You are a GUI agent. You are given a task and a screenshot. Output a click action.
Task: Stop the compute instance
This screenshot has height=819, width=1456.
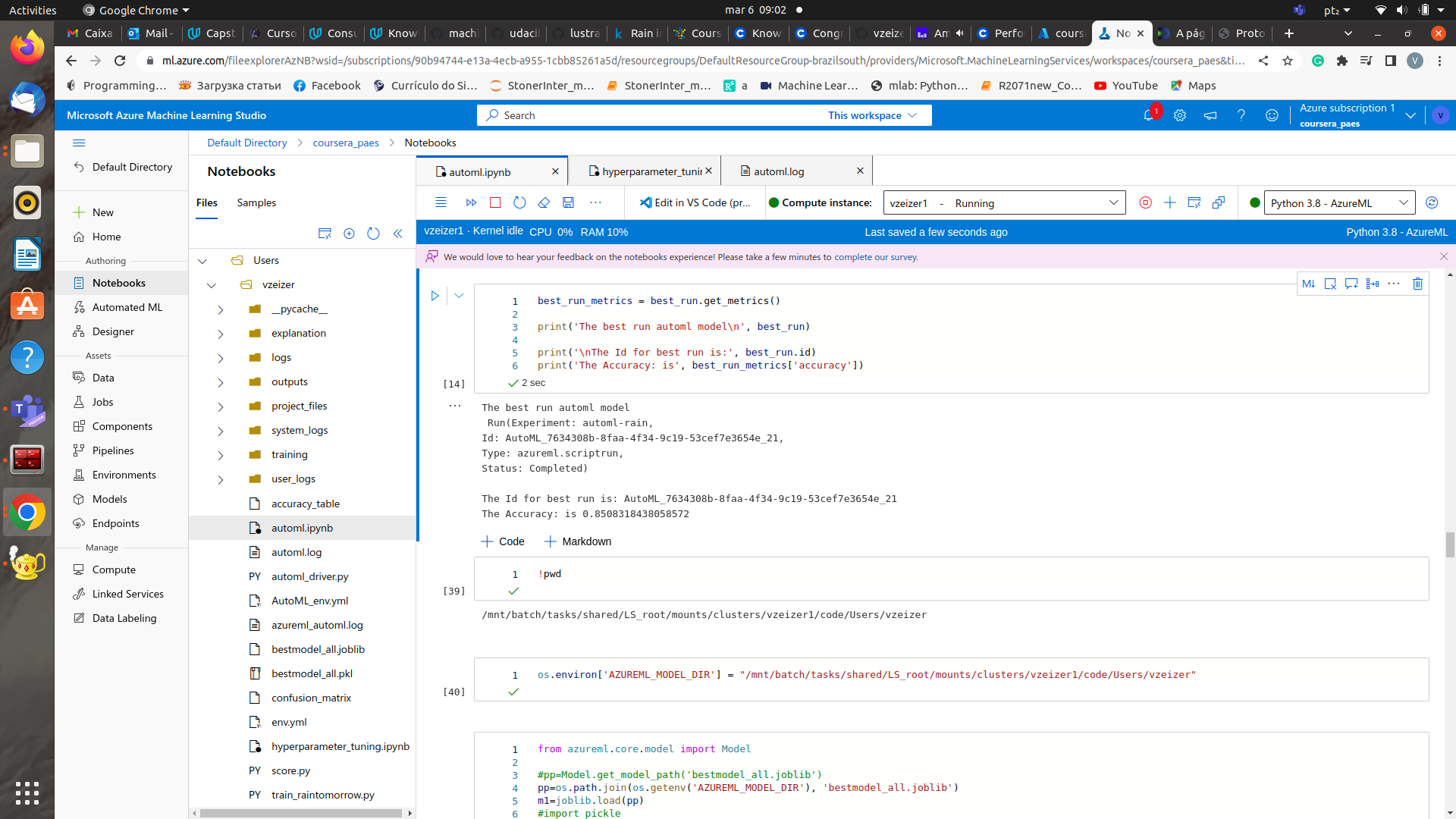[x=1145, y=202]
